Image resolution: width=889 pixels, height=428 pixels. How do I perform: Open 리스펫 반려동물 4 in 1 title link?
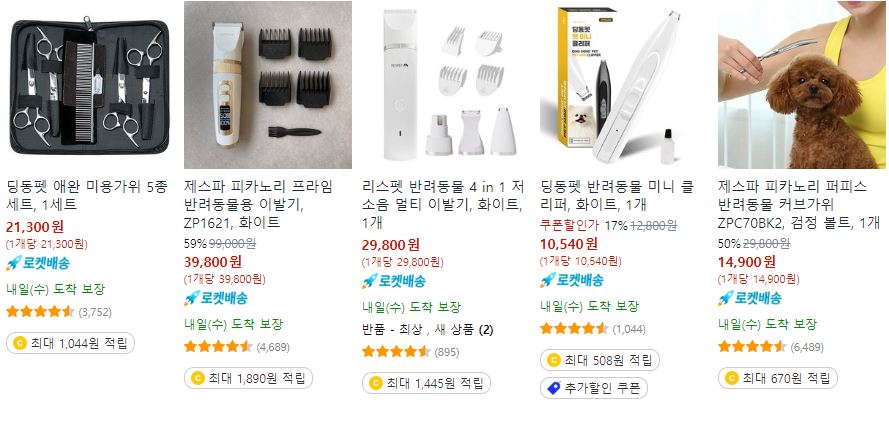click(x=443, y=205)
